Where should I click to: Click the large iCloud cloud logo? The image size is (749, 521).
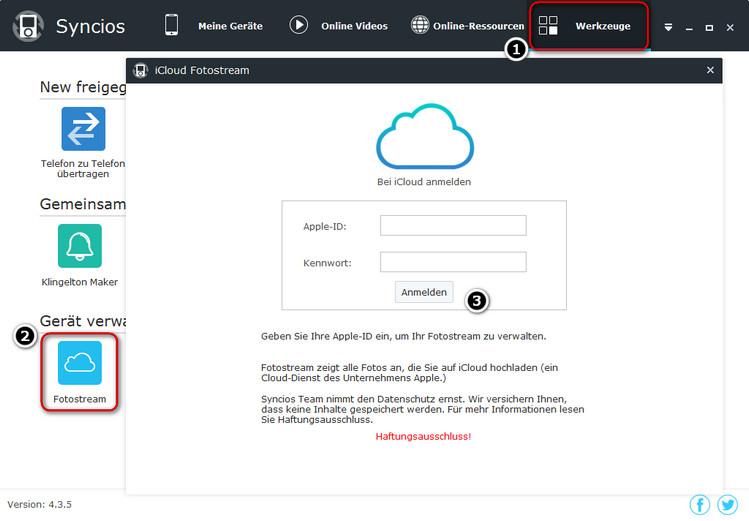point(425,136)
